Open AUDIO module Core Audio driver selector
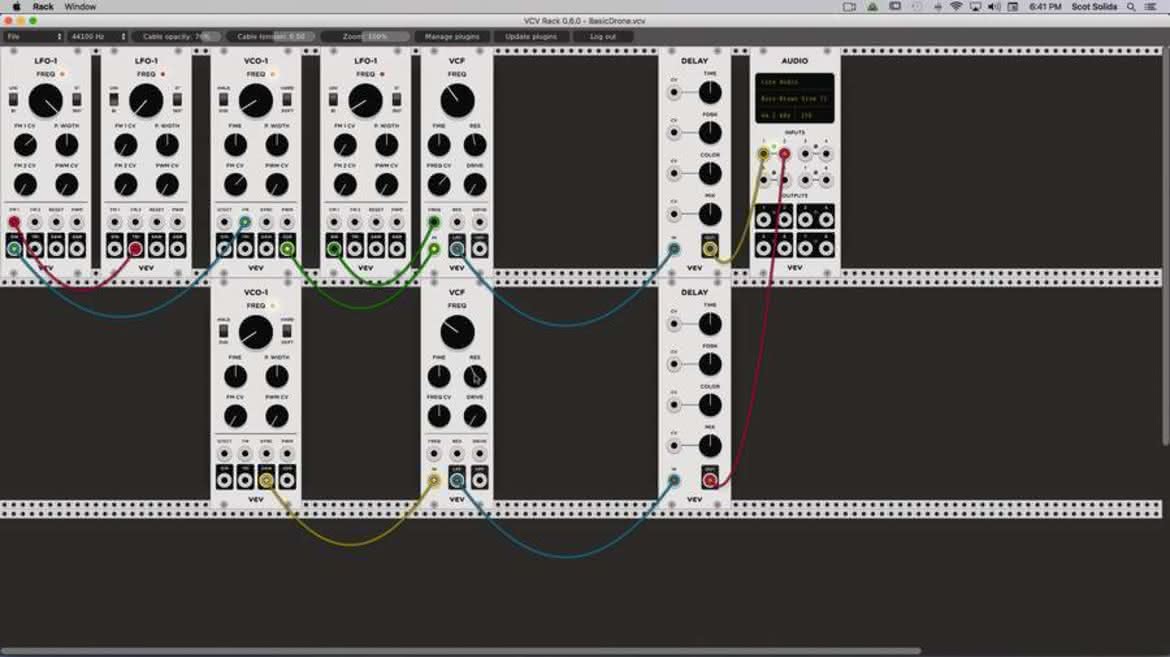The image size is (1170, 657). point(794,82)
